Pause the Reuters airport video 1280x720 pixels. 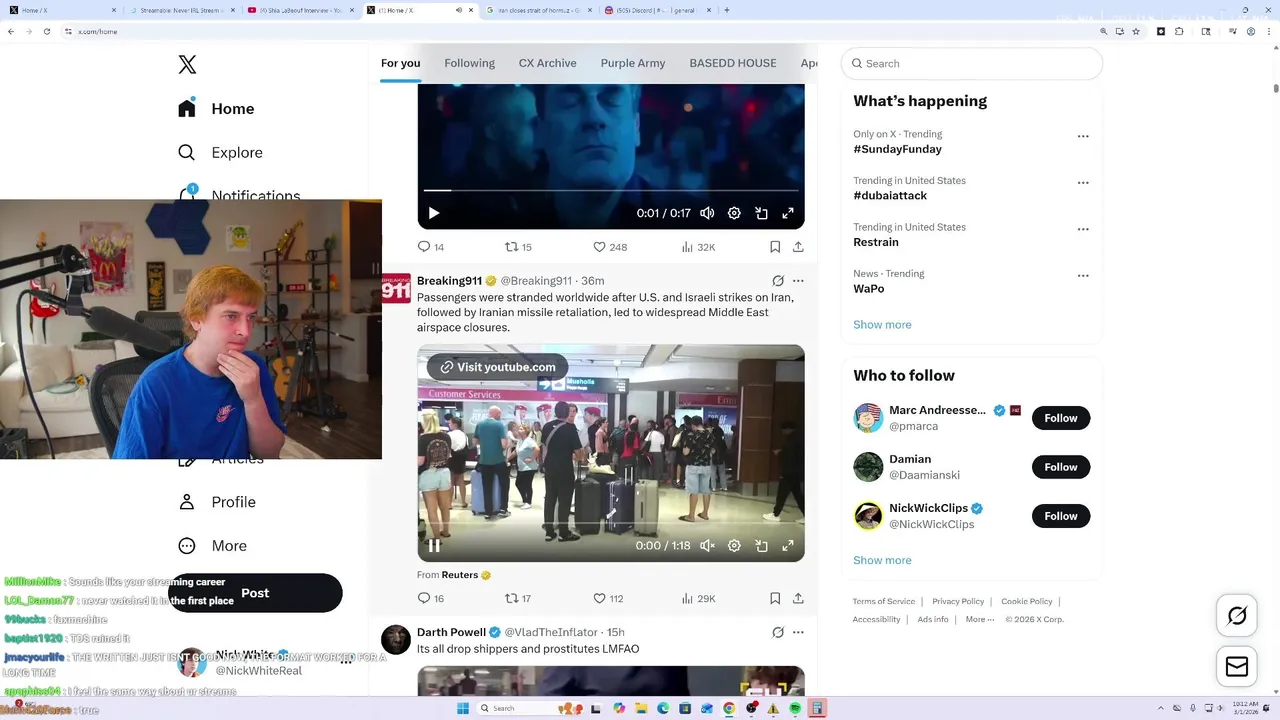(434, 546)
